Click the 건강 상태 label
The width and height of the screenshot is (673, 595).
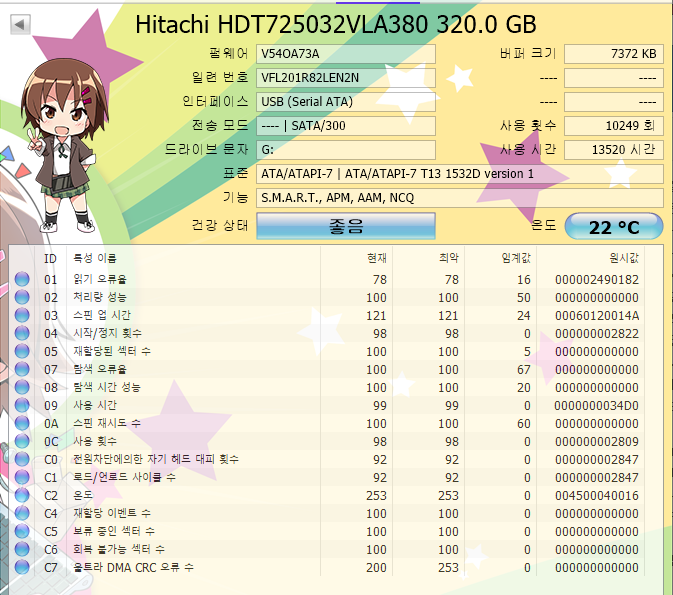220,225
